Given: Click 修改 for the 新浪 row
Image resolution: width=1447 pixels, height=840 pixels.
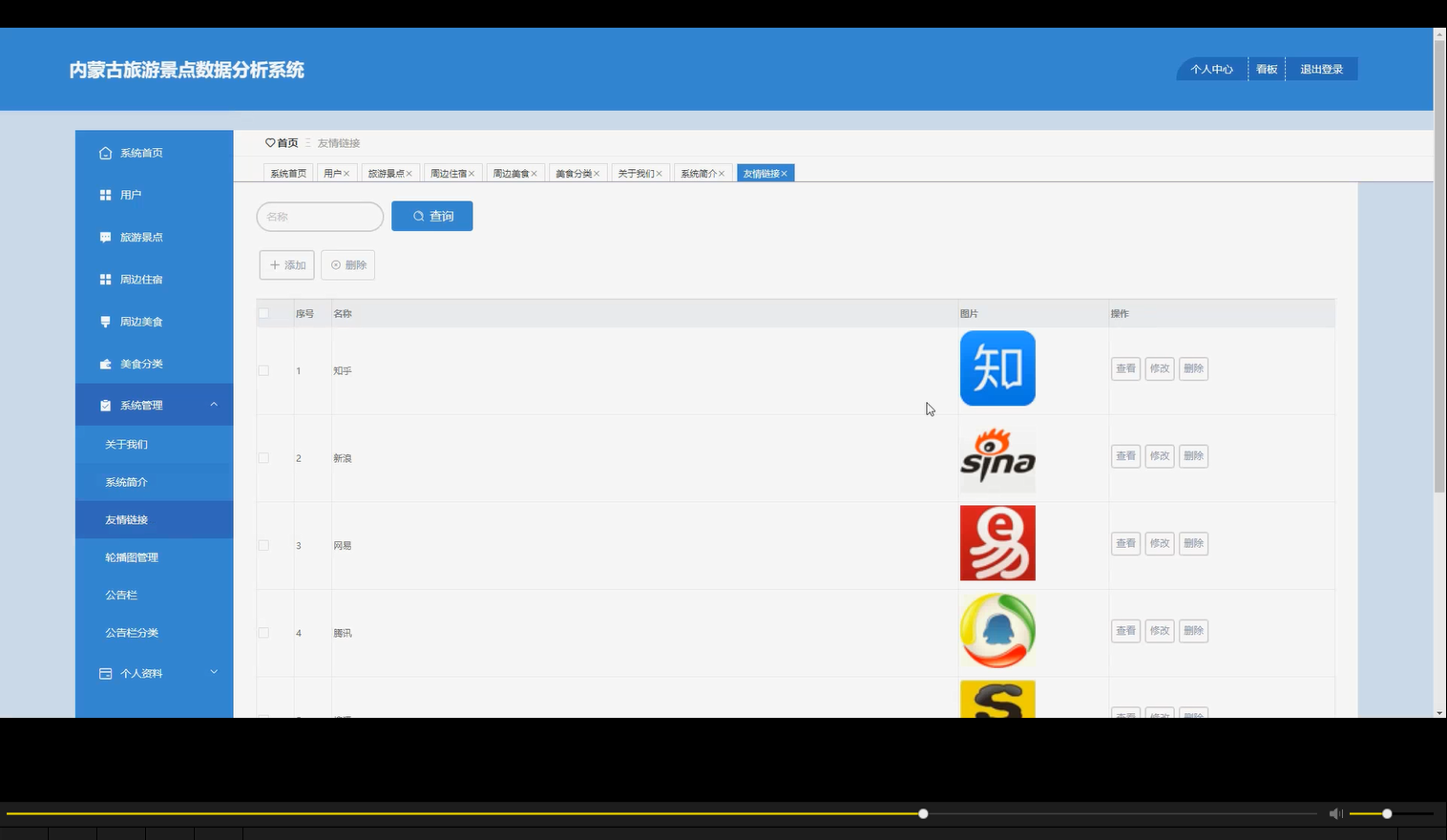Looking at the screenshot, I should [x=1160, y=456].
